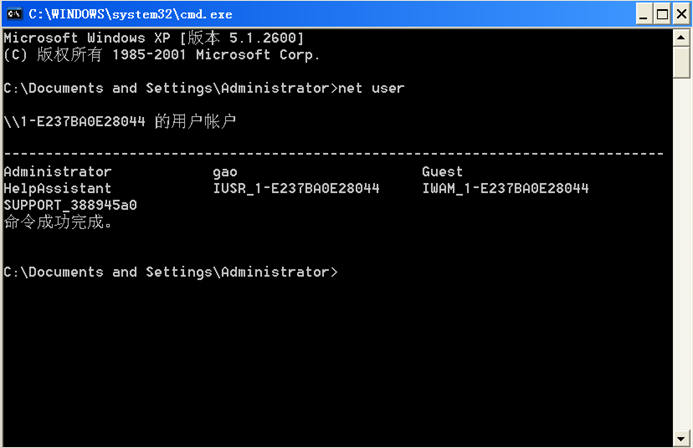Click the 'net user' command text

pos(371,88)
